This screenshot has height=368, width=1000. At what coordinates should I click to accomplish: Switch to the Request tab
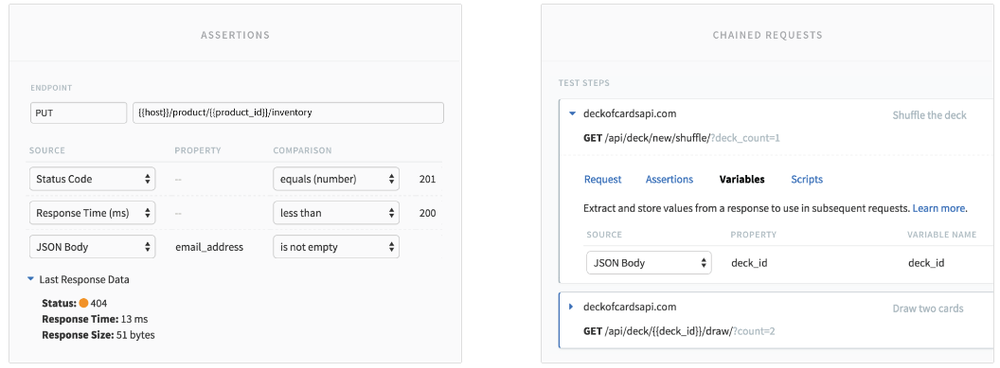603,179
